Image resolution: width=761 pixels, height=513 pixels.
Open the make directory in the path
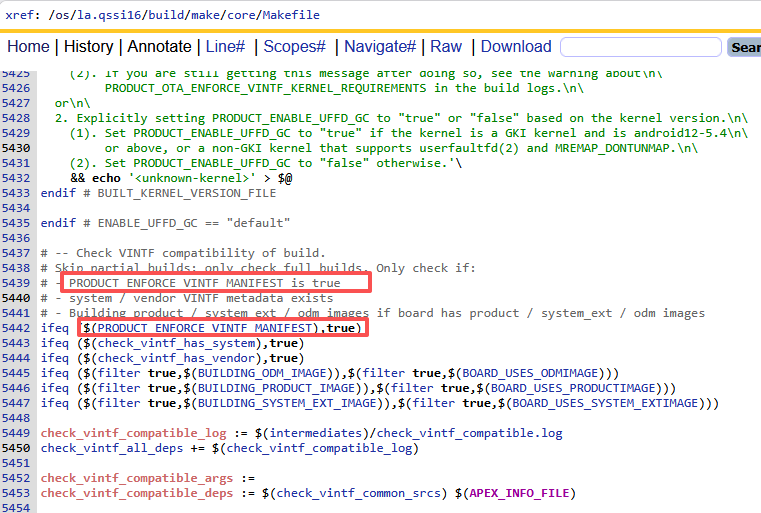point(206,15)
